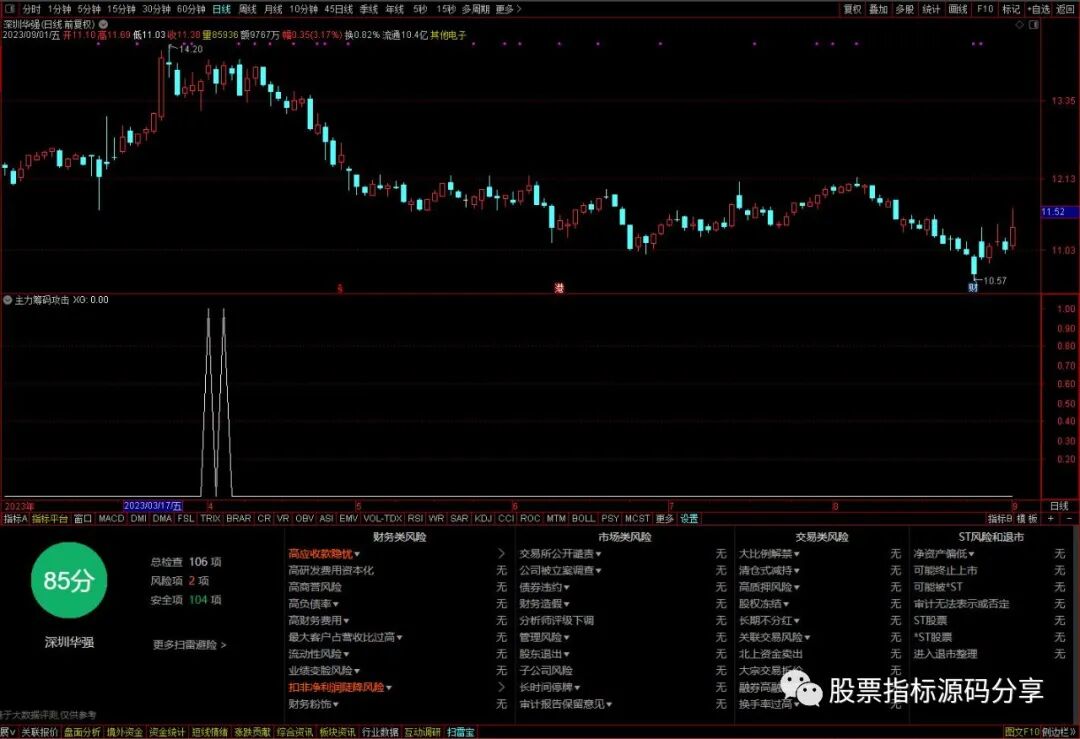
Task: Select the 60分钟 timeframe
Action: [191, 9]
